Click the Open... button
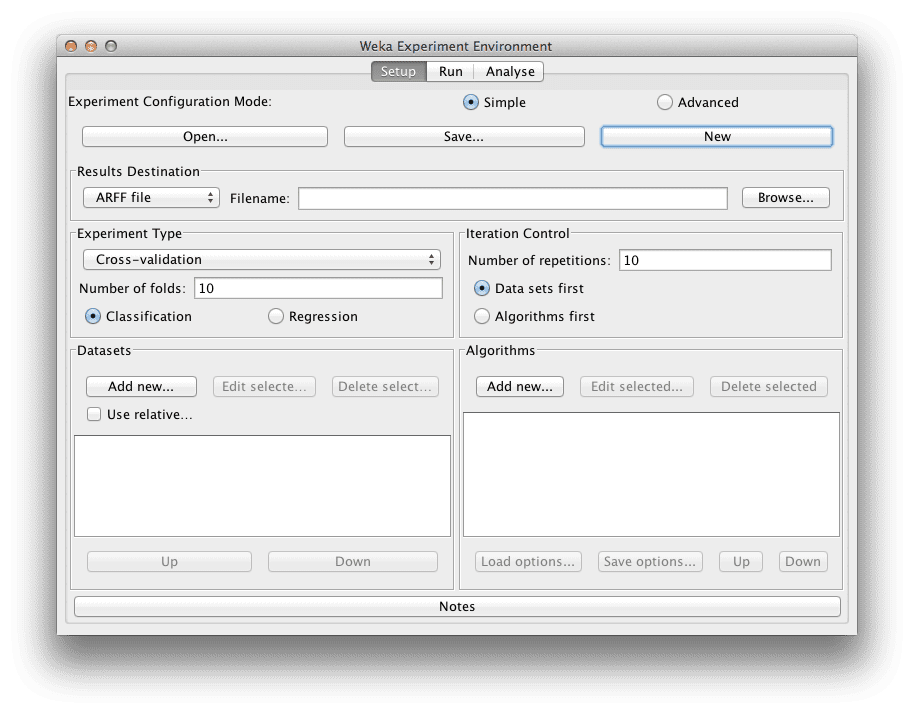Viewport: 914px width, 714px height. tap(205, 137)
